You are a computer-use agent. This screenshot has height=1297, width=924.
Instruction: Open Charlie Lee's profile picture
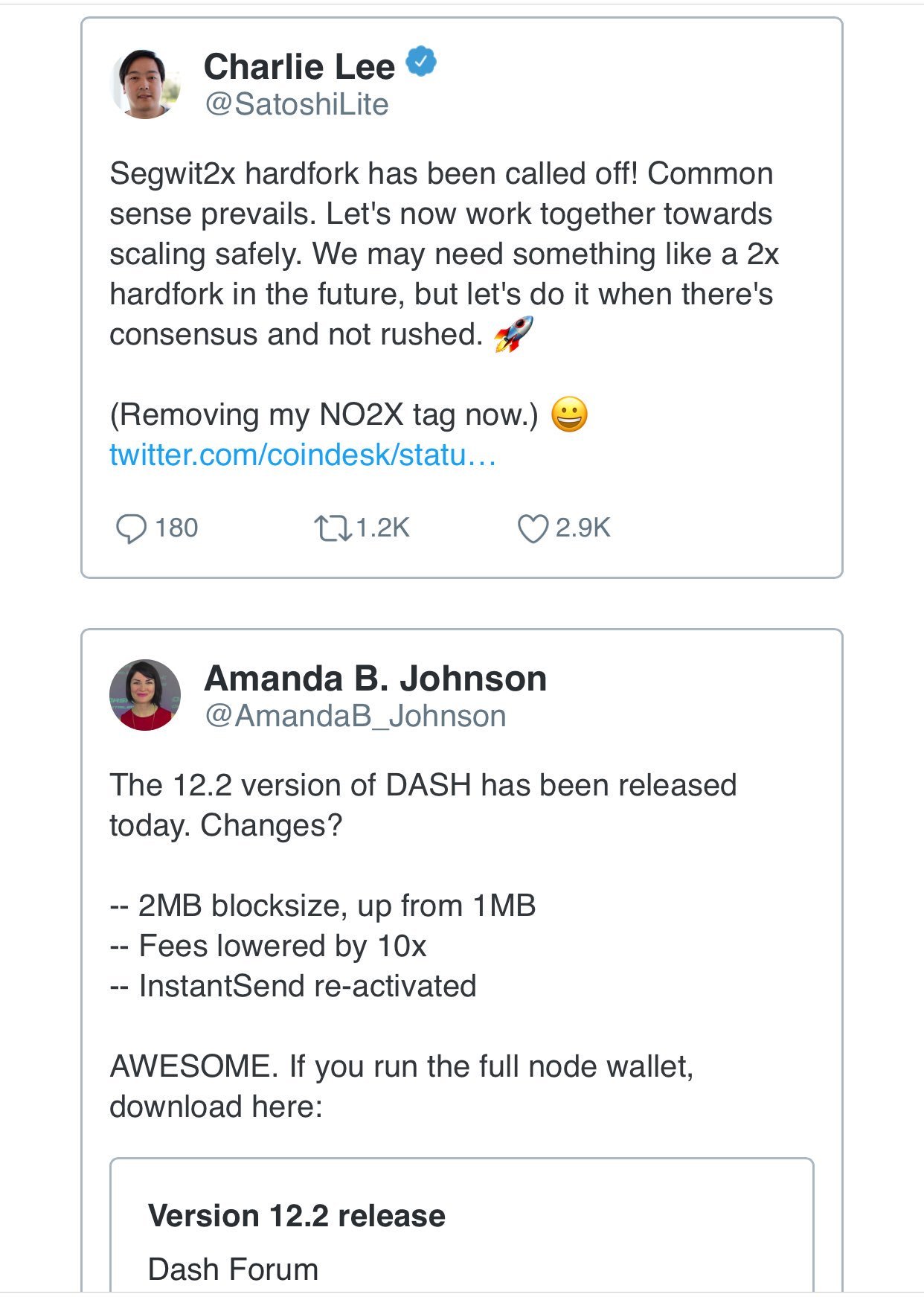click(x=146, y=84)
